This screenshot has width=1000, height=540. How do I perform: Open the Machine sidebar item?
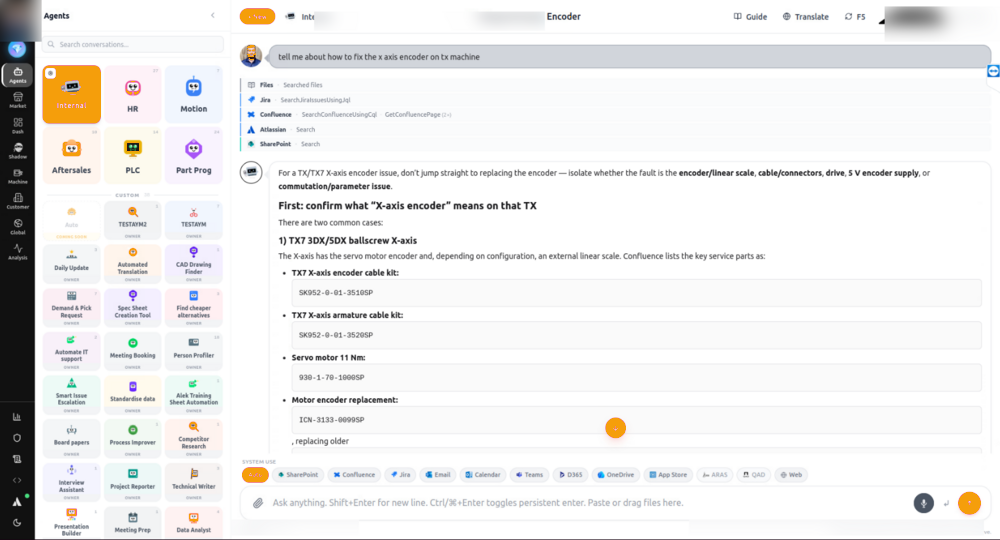point(17,176)
